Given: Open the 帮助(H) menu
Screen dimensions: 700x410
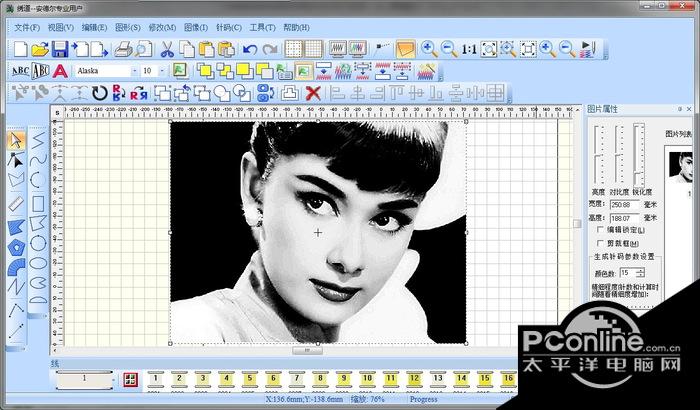Looking at the screenshot, I should (296, 27).
